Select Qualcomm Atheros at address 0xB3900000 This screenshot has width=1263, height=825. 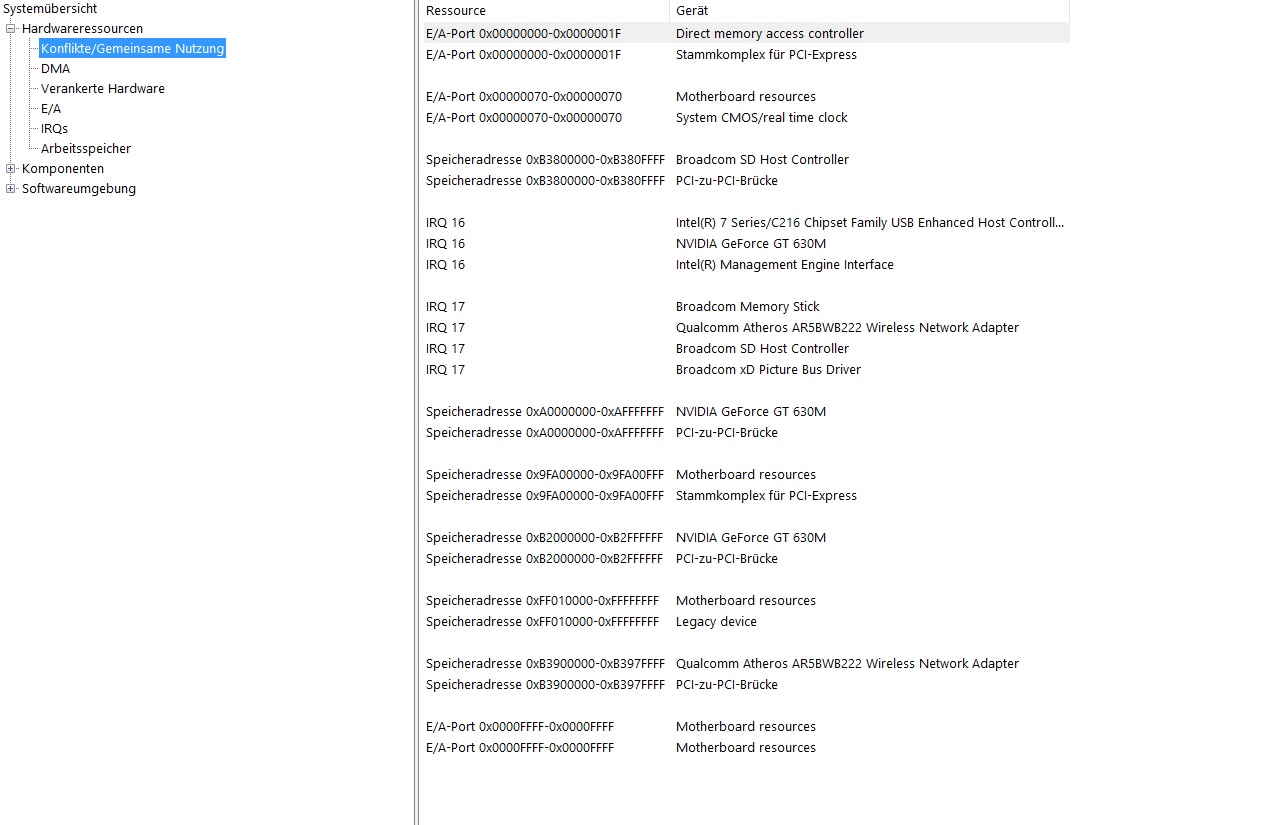point(746,664)
